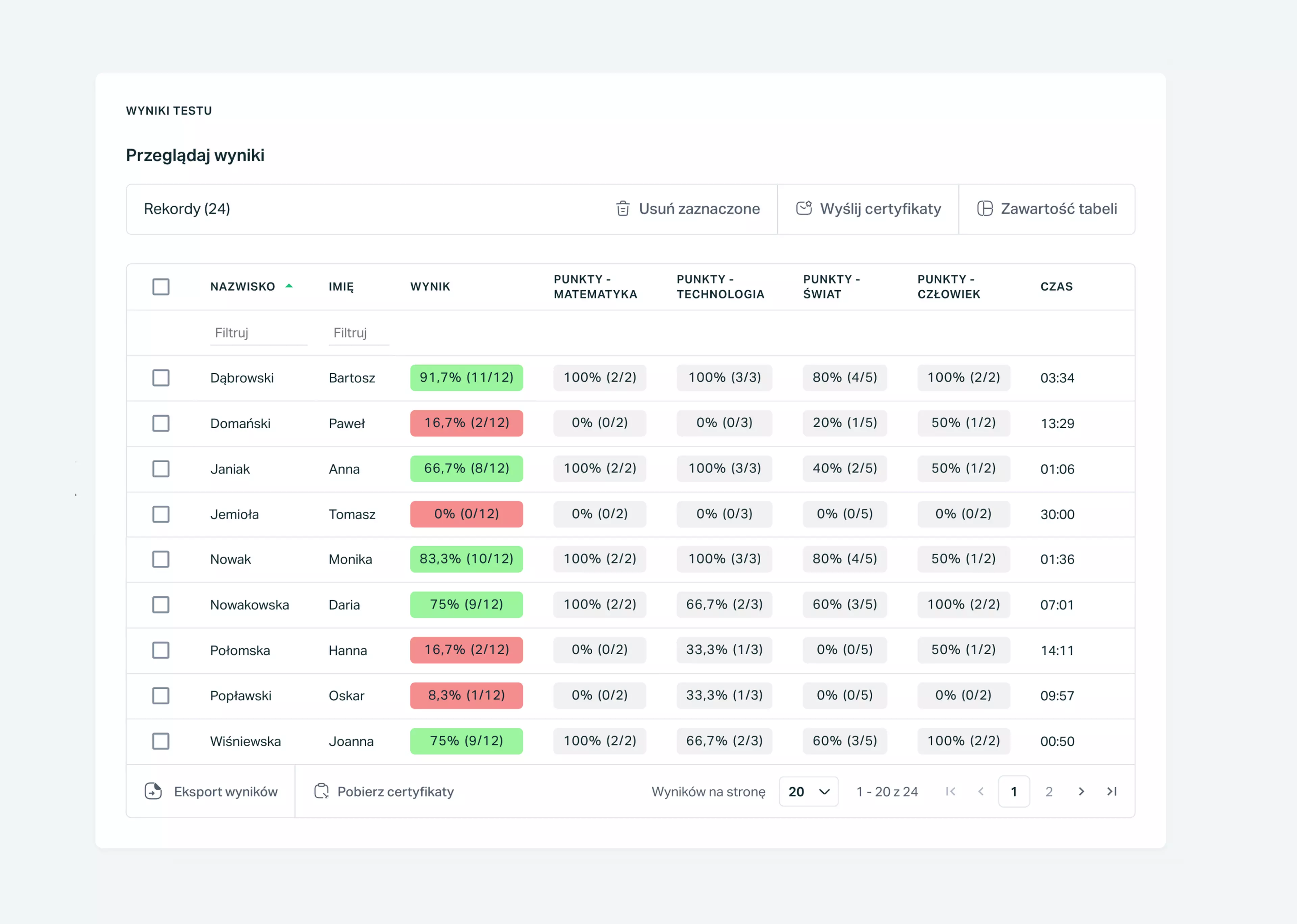Viewport: 1297px width, 924px height.
Task: Click the red 0% (0/12) result badge
Action: coord(467,514)
